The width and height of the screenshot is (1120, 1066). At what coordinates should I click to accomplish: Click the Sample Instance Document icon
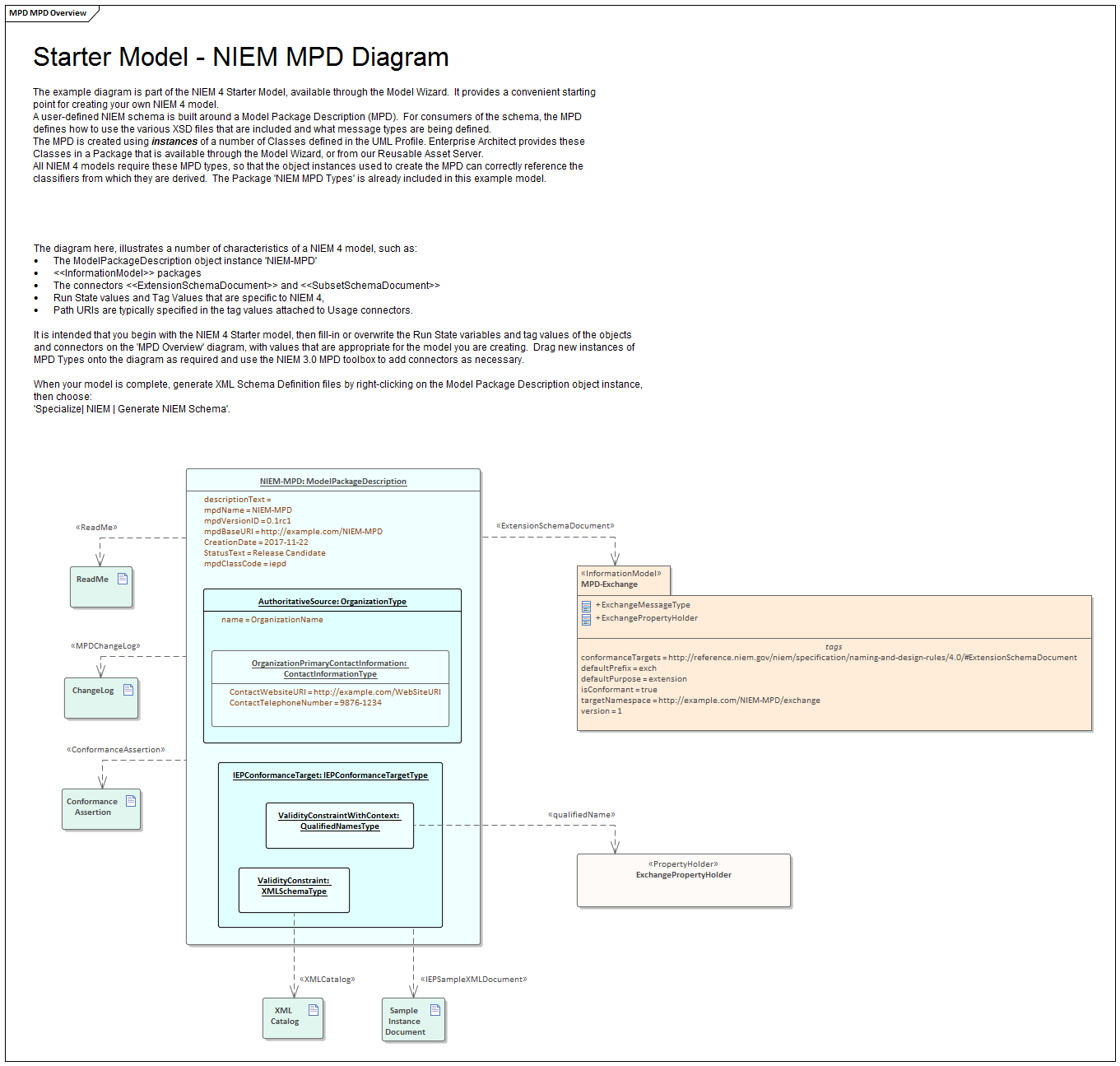[x=435, y=1010]
